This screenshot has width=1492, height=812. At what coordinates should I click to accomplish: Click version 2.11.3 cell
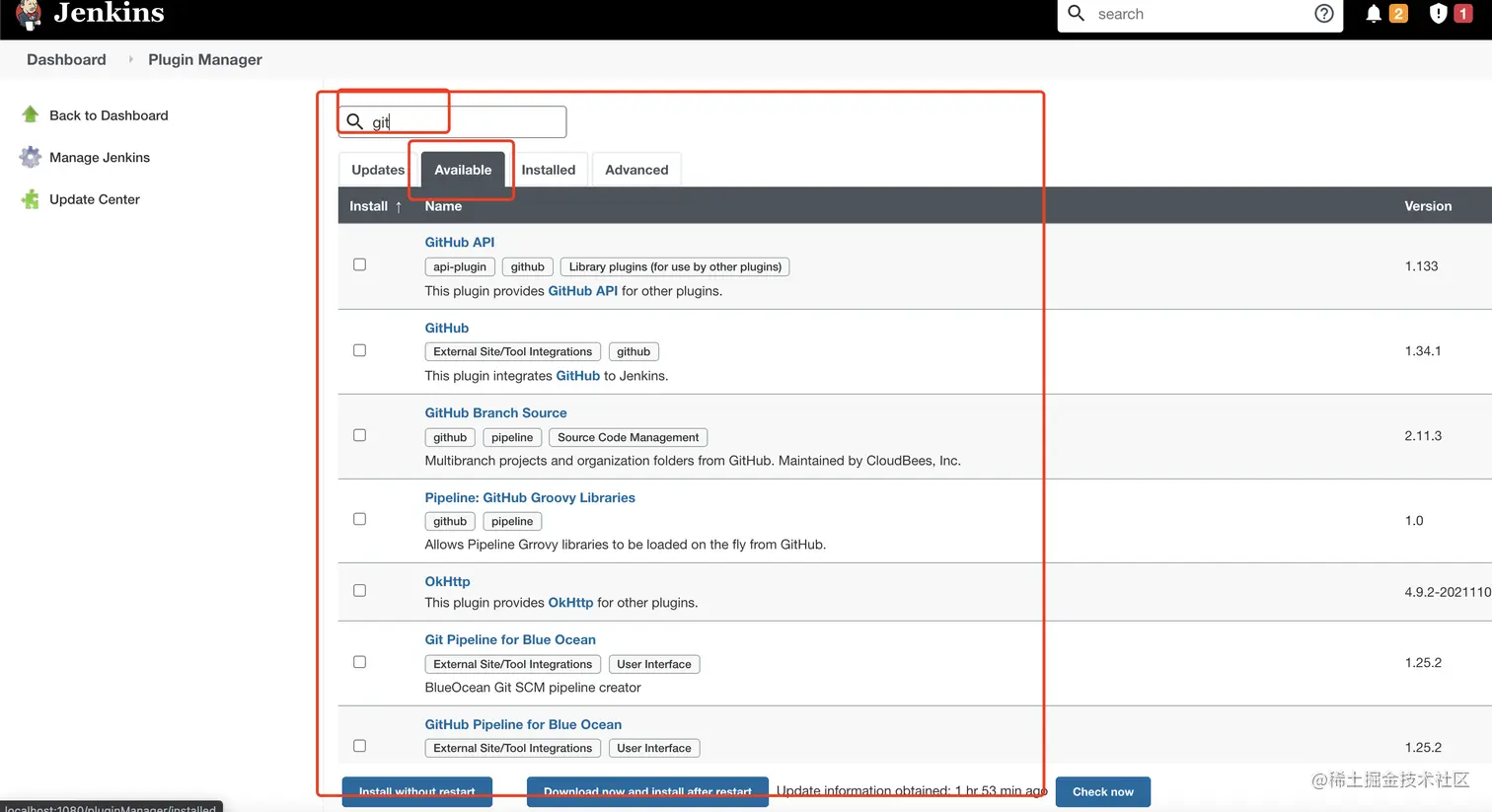1423,435
